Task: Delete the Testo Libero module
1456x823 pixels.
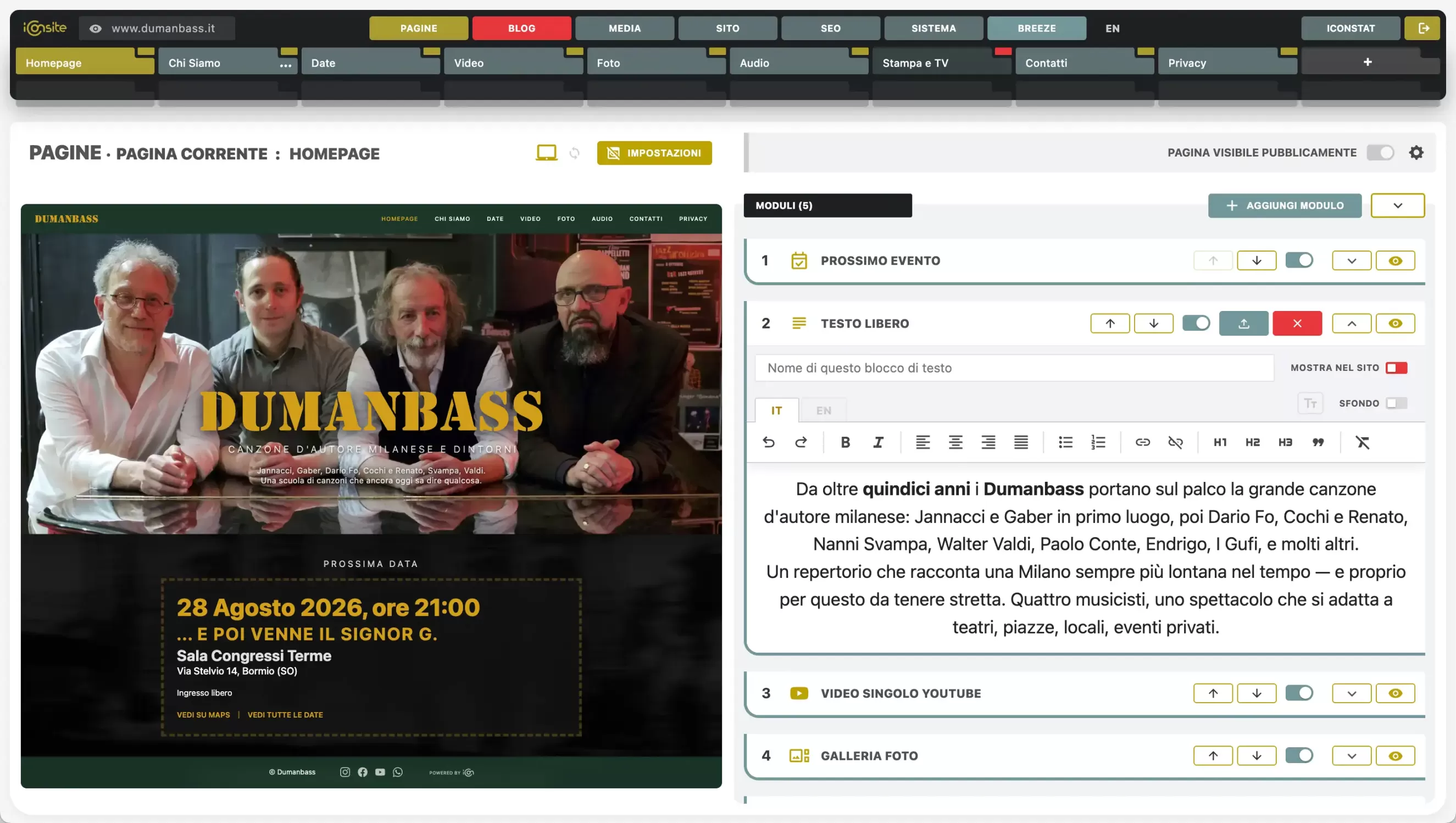Action: coord(1297,323)
